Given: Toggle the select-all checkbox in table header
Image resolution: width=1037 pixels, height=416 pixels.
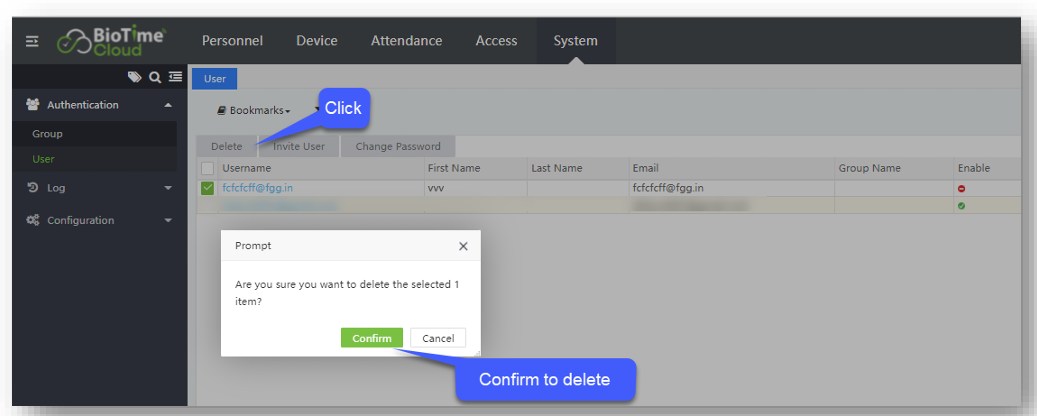Looking at the screenshot, I should click(x=207, y=168).
